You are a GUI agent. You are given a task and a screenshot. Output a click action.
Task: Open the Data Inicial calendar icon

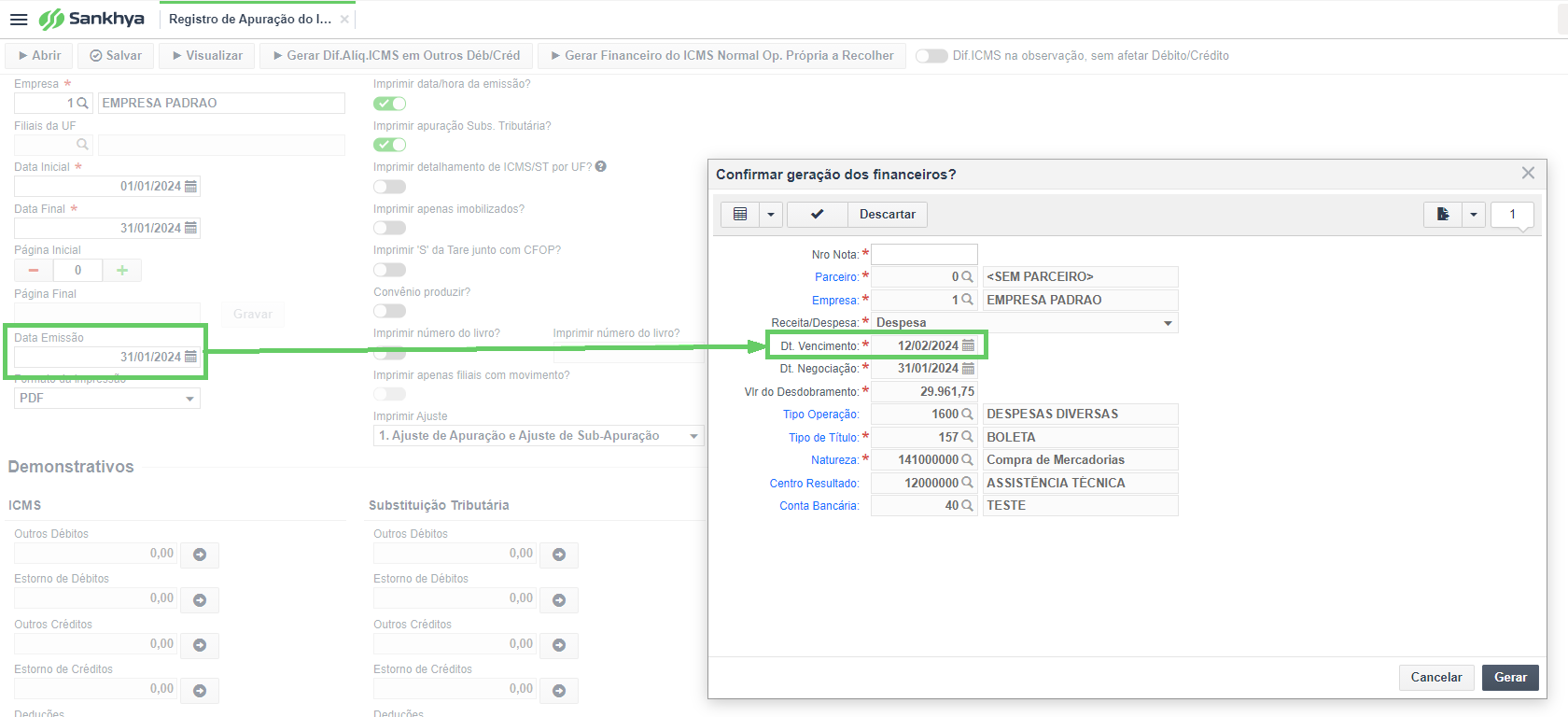click(x=191, y=186)
